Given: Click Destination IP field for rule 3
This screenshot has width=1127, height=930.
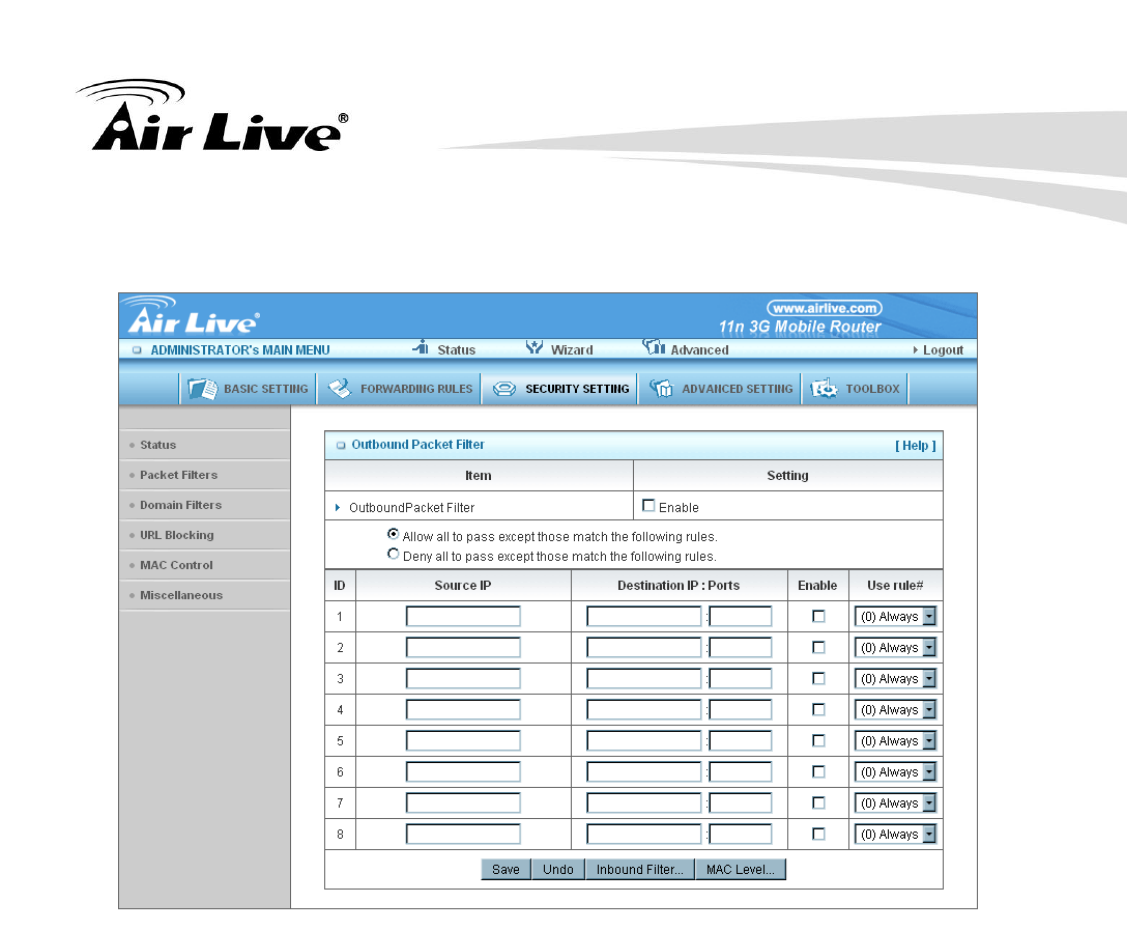Looking at the screenshot, I should tap(643, 678).
